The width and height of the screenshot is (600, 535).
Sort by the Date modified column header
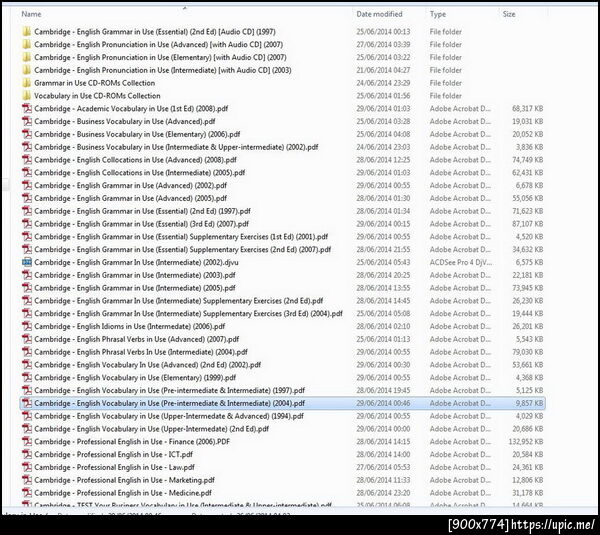click(379, 14)
